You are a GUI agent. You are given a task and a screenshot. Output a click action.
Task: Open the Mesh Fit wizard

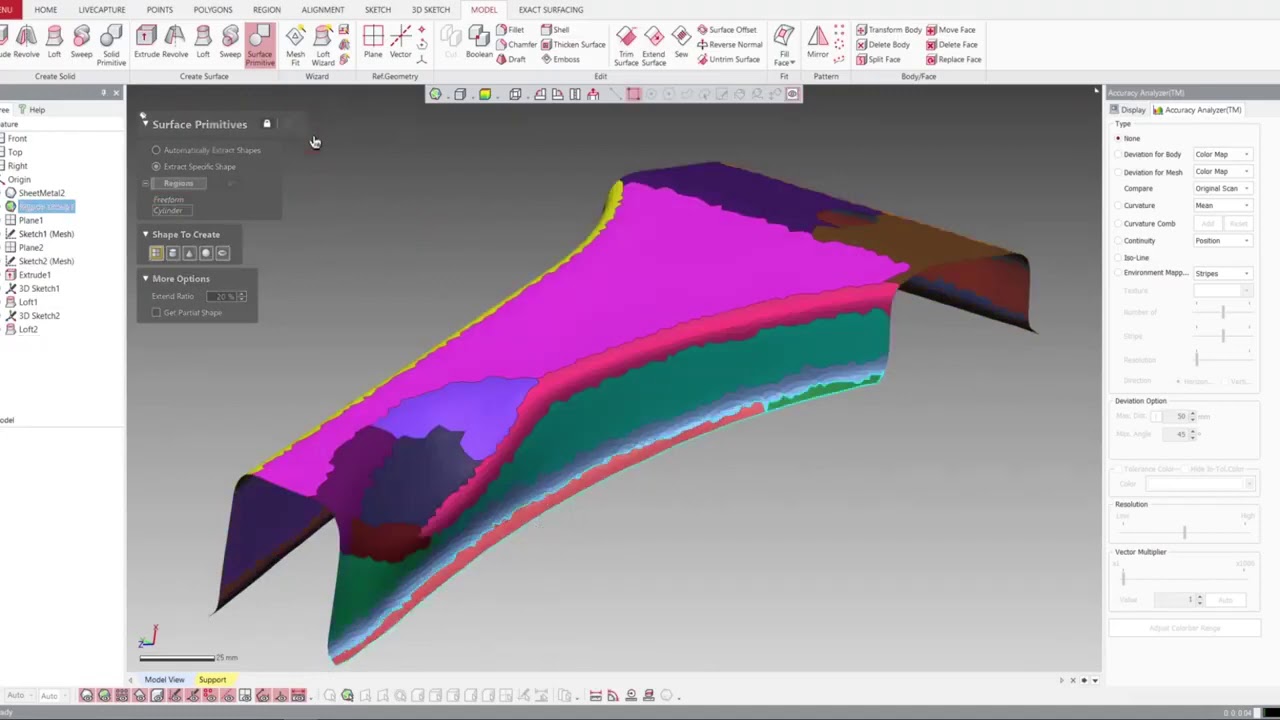pos(295,46)
